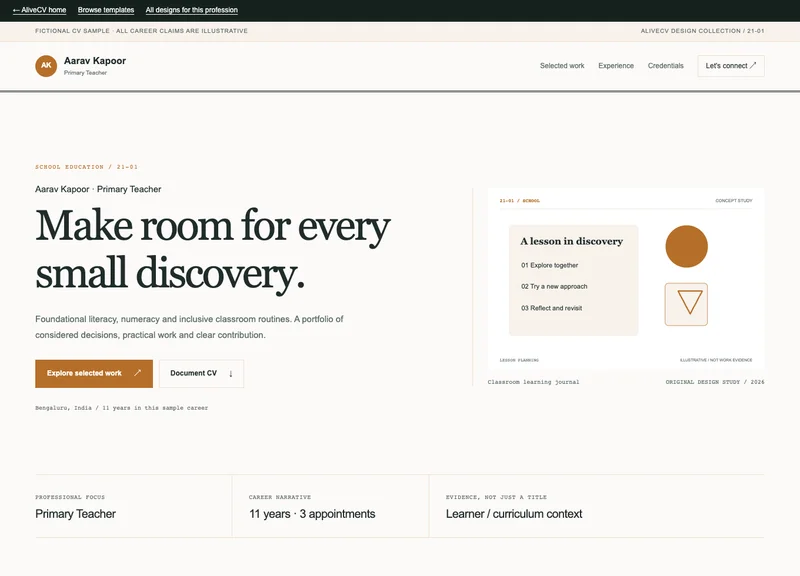Click the 'CAREER NARRATIVE' label
Viewport: 800px width, 576px height.
pos(280,497)
